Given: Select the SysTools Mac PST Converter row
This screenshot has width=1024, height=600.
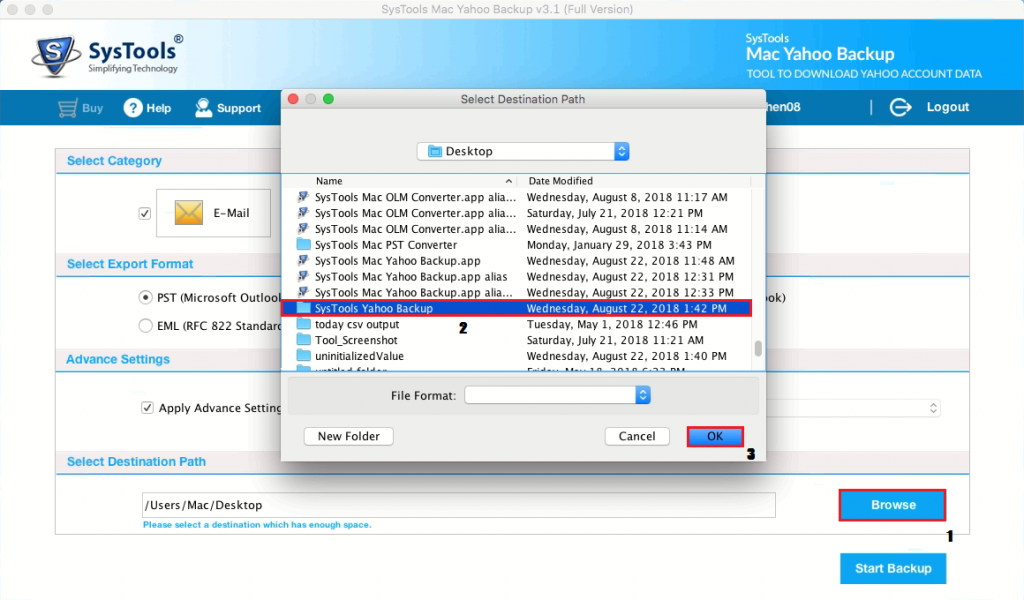Looking at the screenshot, I should coord(517,245).
